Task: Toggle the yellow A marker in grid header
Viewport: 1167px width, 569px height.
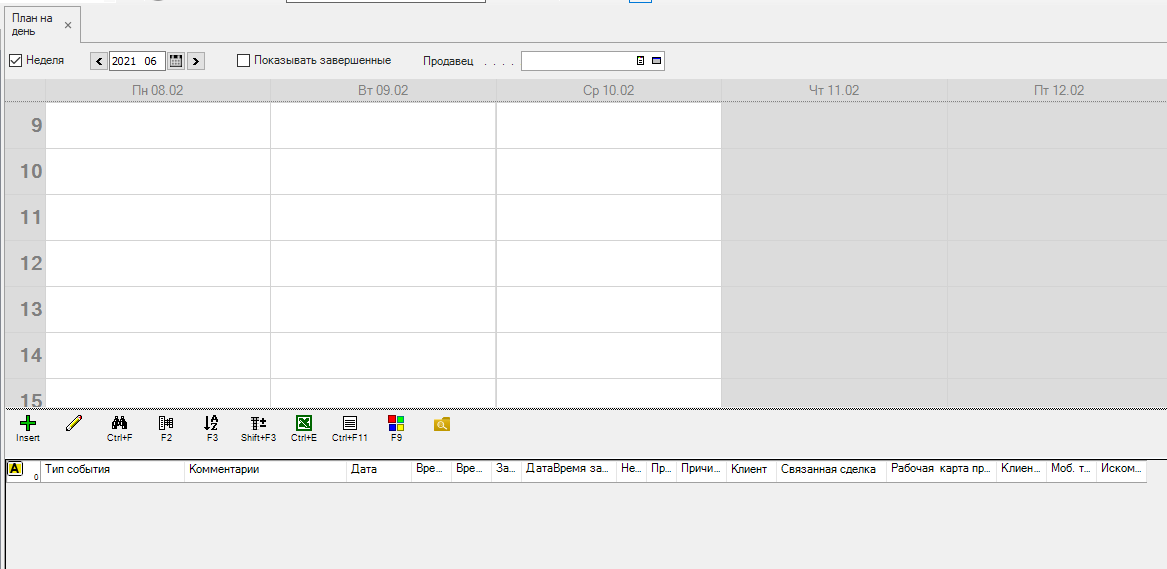Action: click(15, 469)
